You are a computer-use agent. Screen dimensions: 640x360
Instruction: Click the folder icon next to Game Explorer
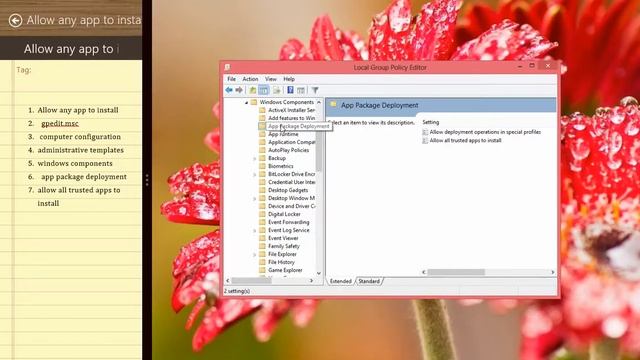(x=262, y=270)
